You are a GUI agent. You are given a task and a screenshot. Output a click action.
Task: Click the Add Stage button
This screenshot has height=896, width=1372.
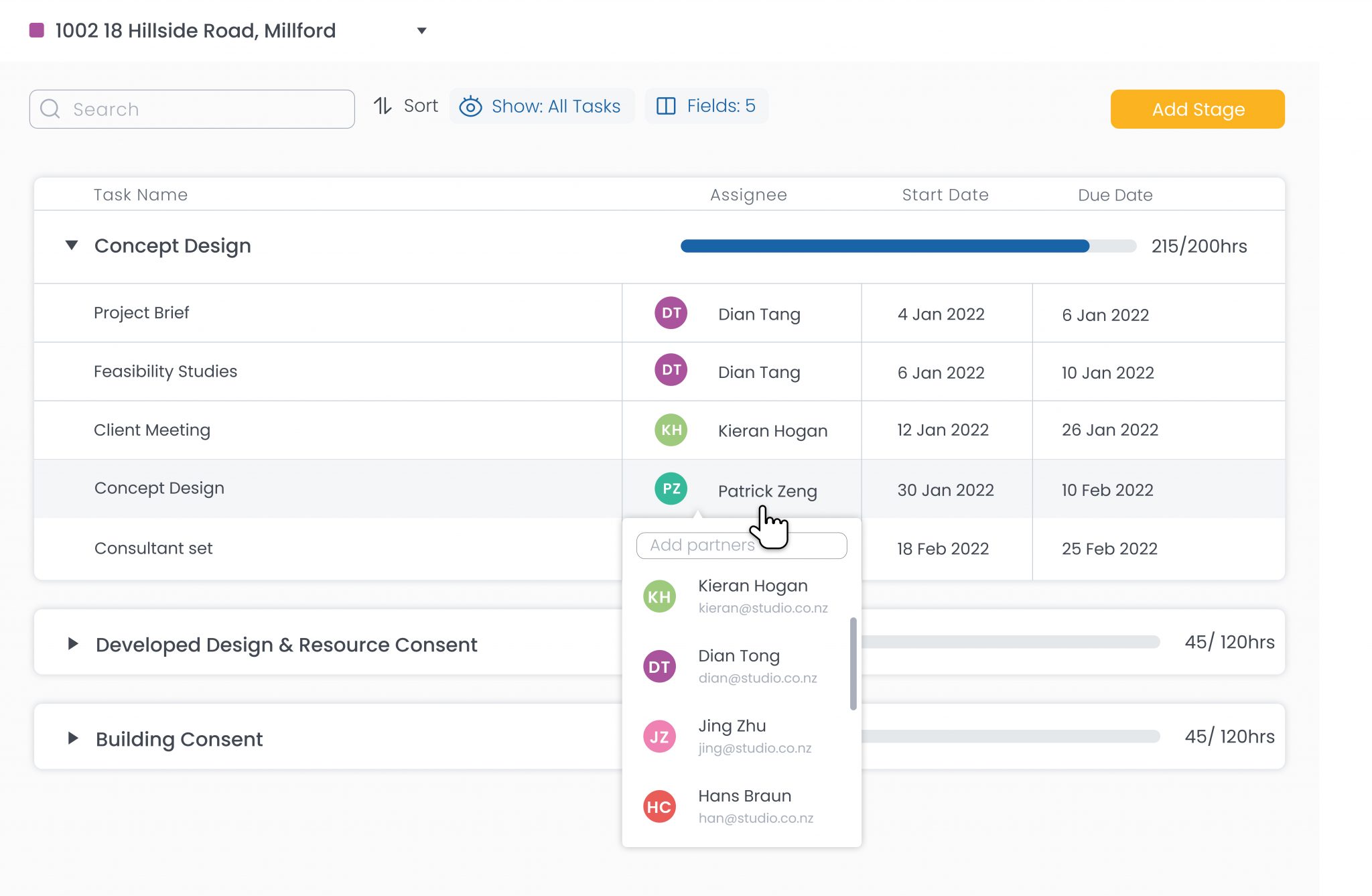click(x=1197, y=109)
